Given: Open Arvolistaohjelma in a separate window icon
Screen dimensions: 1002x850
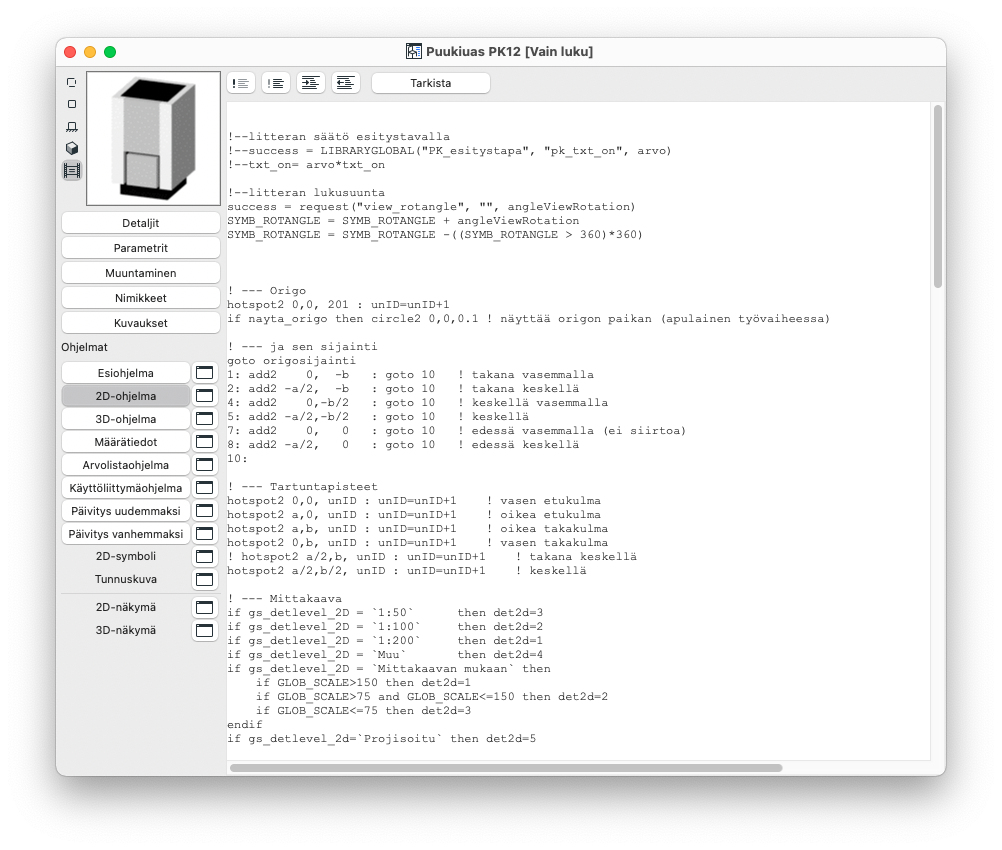Looking at the screenshot, I should (x=204, y=465).
